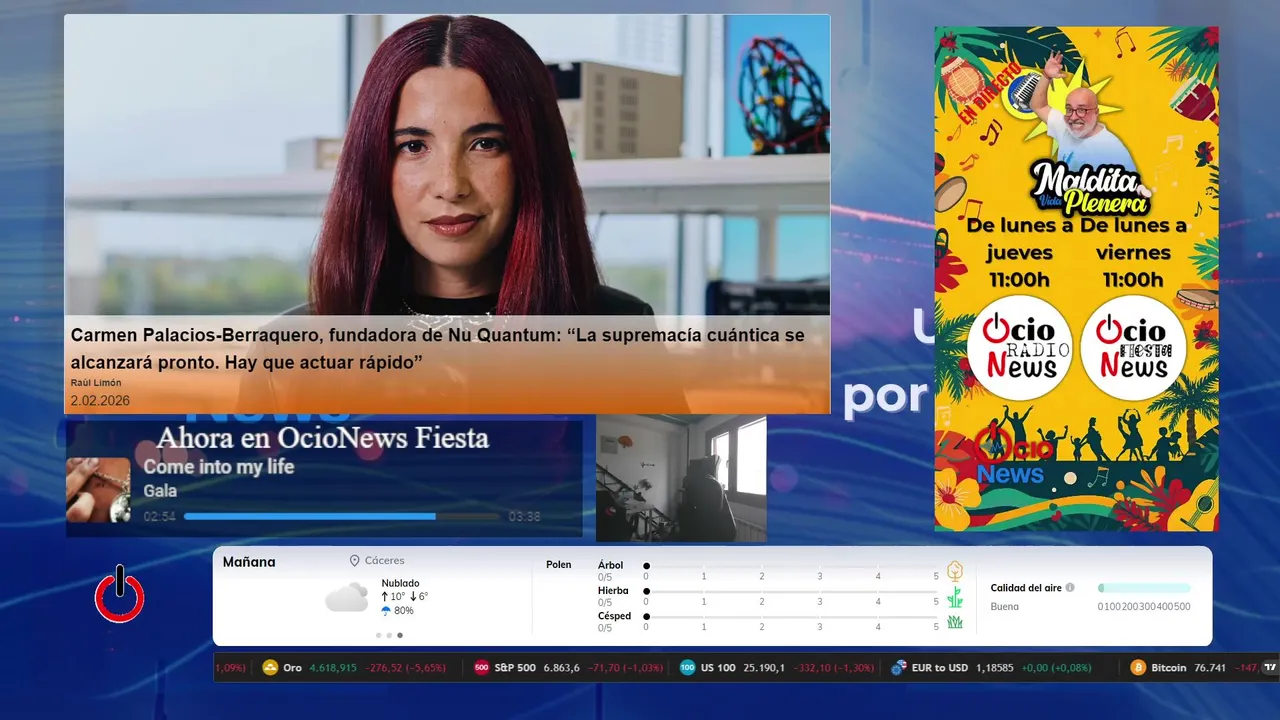Viewport: 1280px width, 720px height.
Task: Click the total duration 03:38
Action: [x=524, y=517]
